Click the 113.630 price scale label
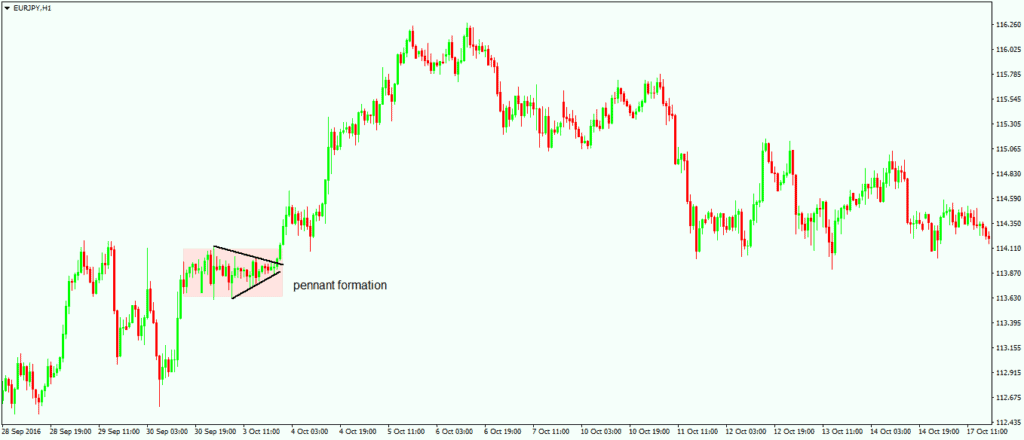Image resolution: width=1024 pixels, height=440 pixels. pyautogui.click(x=1008, y=298)
